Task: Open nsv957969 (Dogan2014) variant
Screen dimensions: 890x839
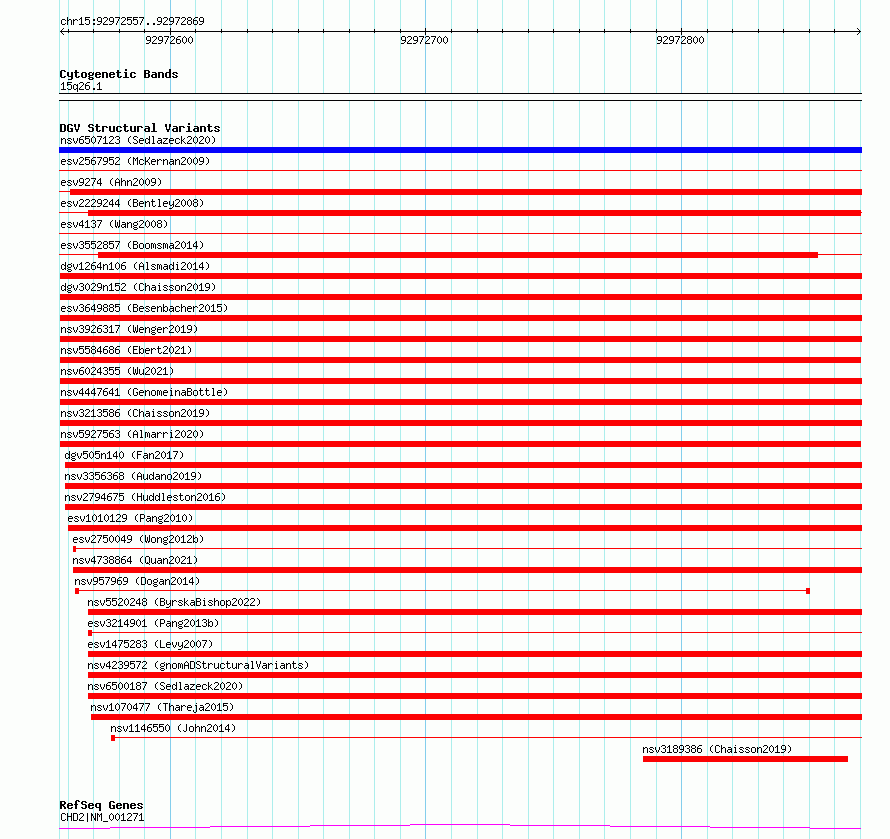Action: click(x=137, y=581)
